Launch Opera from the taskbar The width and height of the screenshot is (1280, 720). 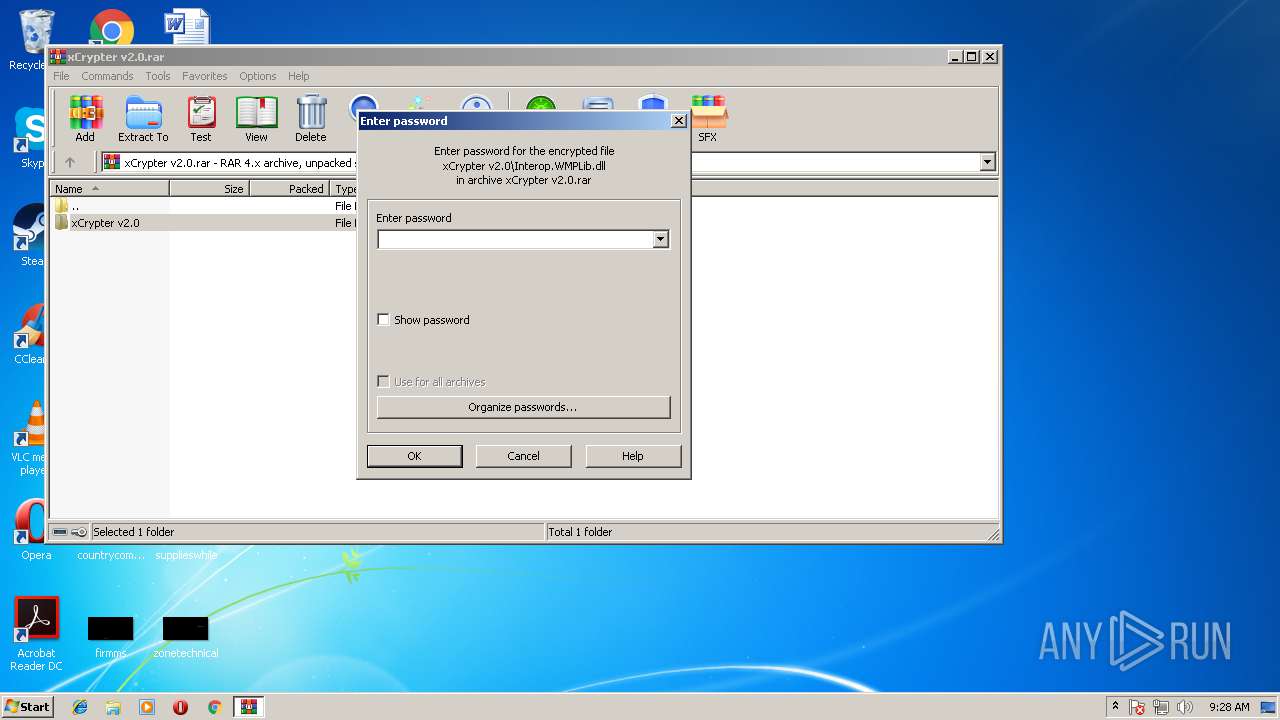[180, 707]
